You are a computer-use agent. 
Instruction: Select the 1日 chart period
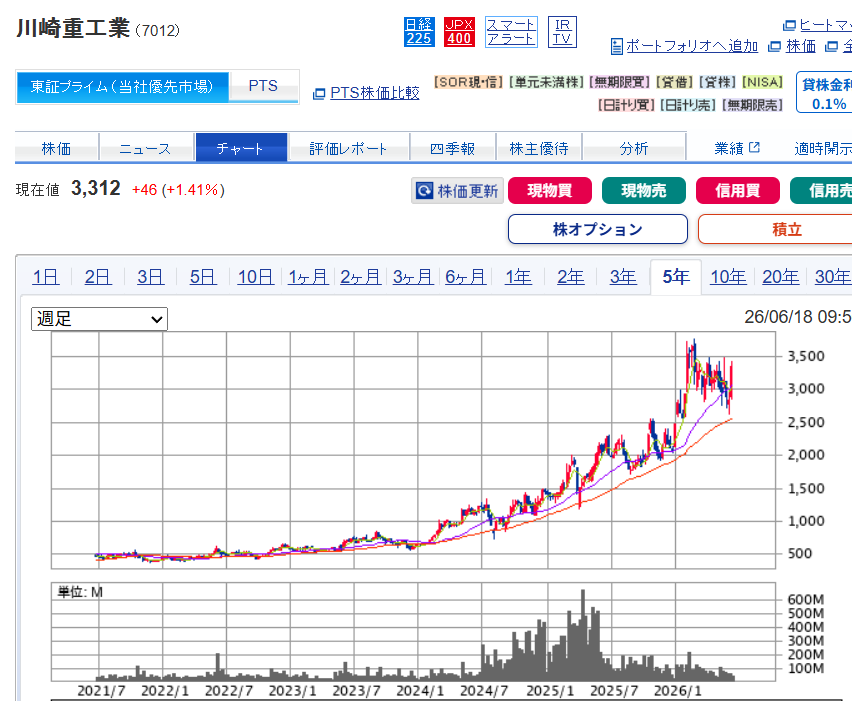pos(46,277)
